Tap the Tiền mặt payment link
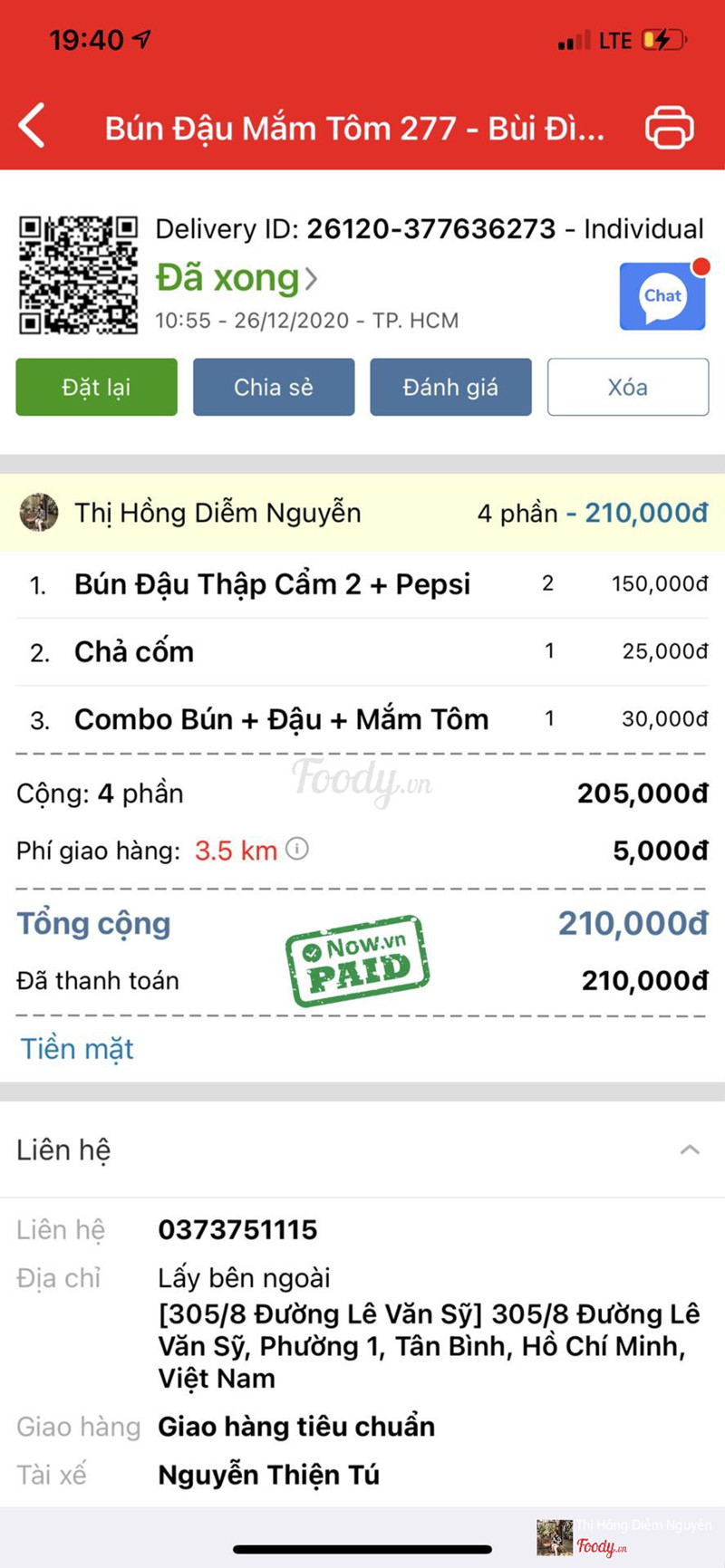725x1568 pixels. (x=77, y=1049)
